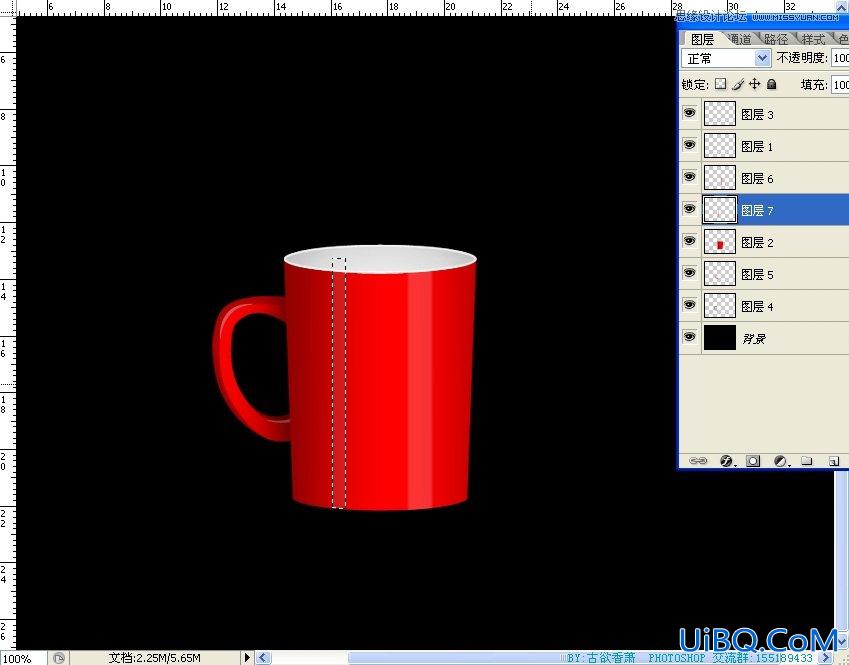
Task: Select the 图层 3 thumbnail
Action: click(720, 113)
